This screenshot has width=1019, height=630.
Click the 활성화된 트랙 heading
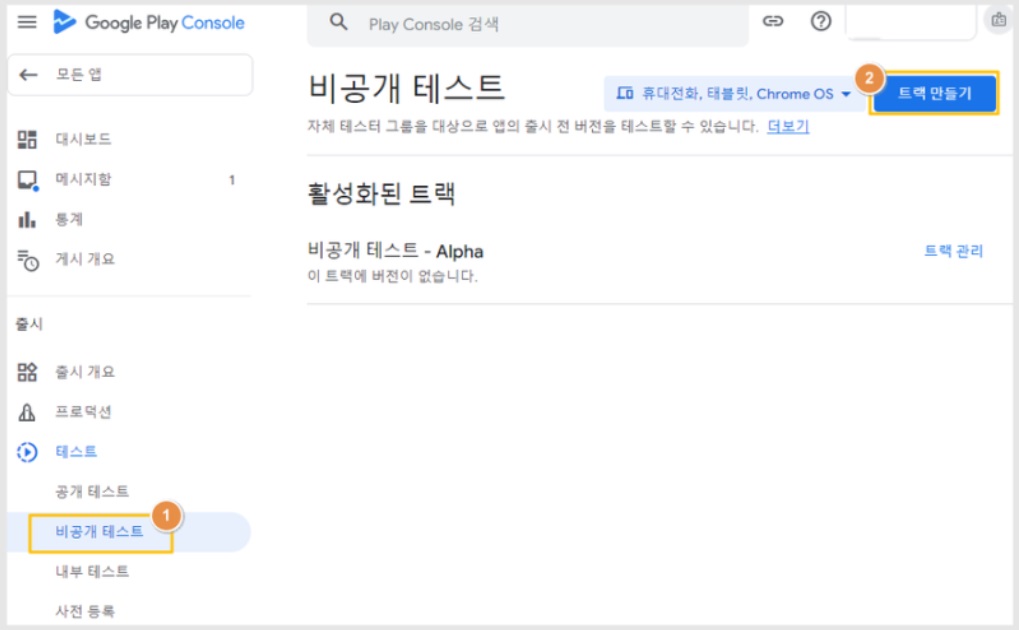point(381,194)
